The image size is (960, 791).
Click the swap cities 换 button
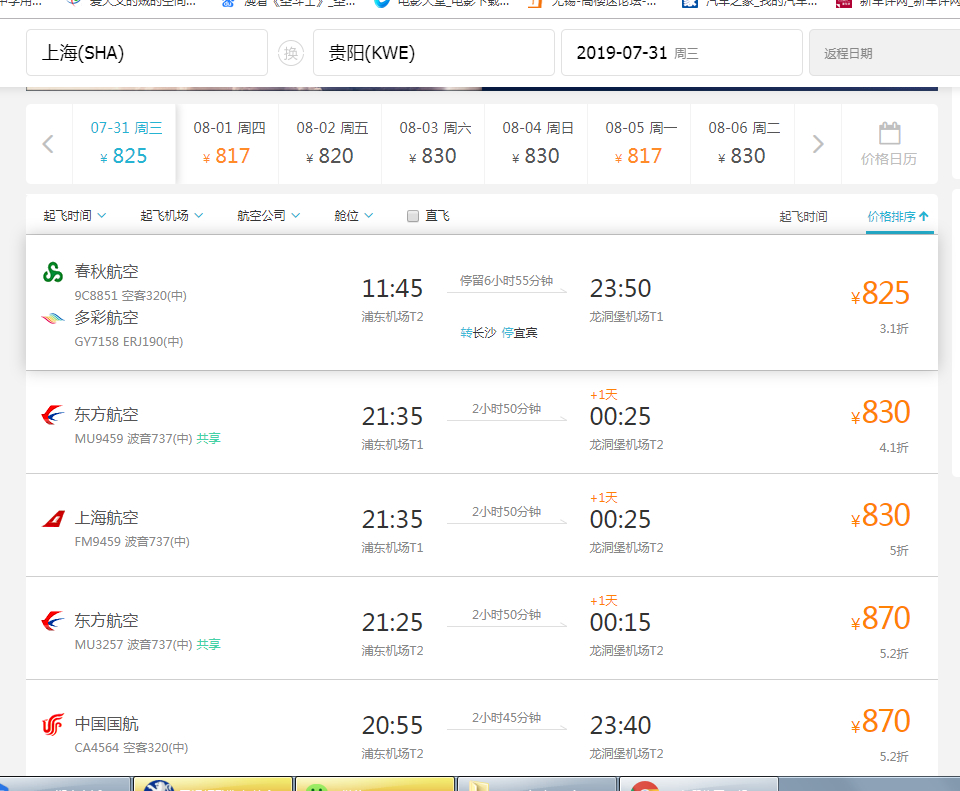click(x=291, y=53)
